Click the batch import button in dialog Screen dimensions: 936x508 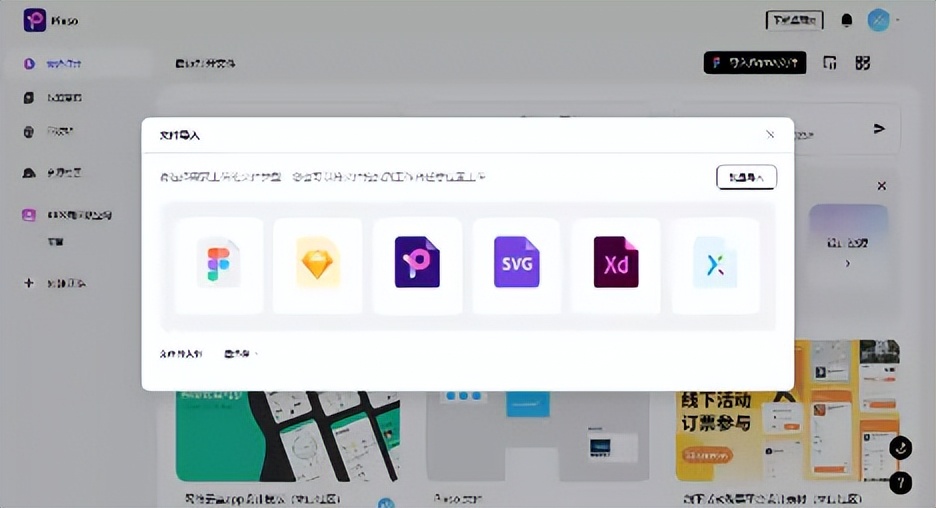pos(746,177)
